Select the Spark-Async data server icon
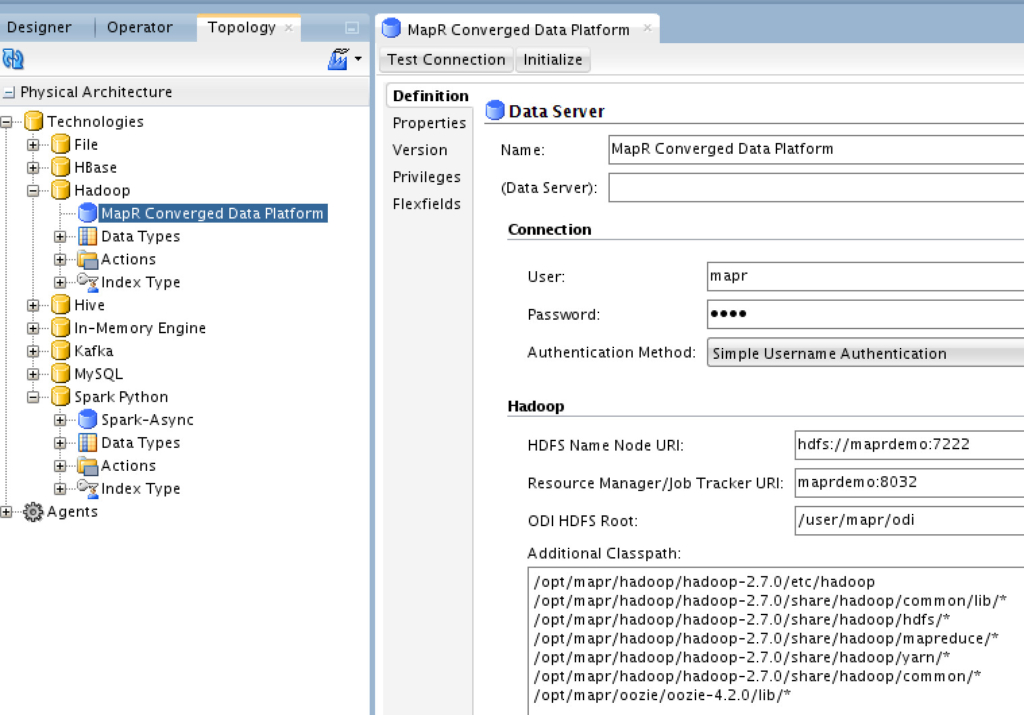Screen dimensions: 1024x715 coord(88,420)
